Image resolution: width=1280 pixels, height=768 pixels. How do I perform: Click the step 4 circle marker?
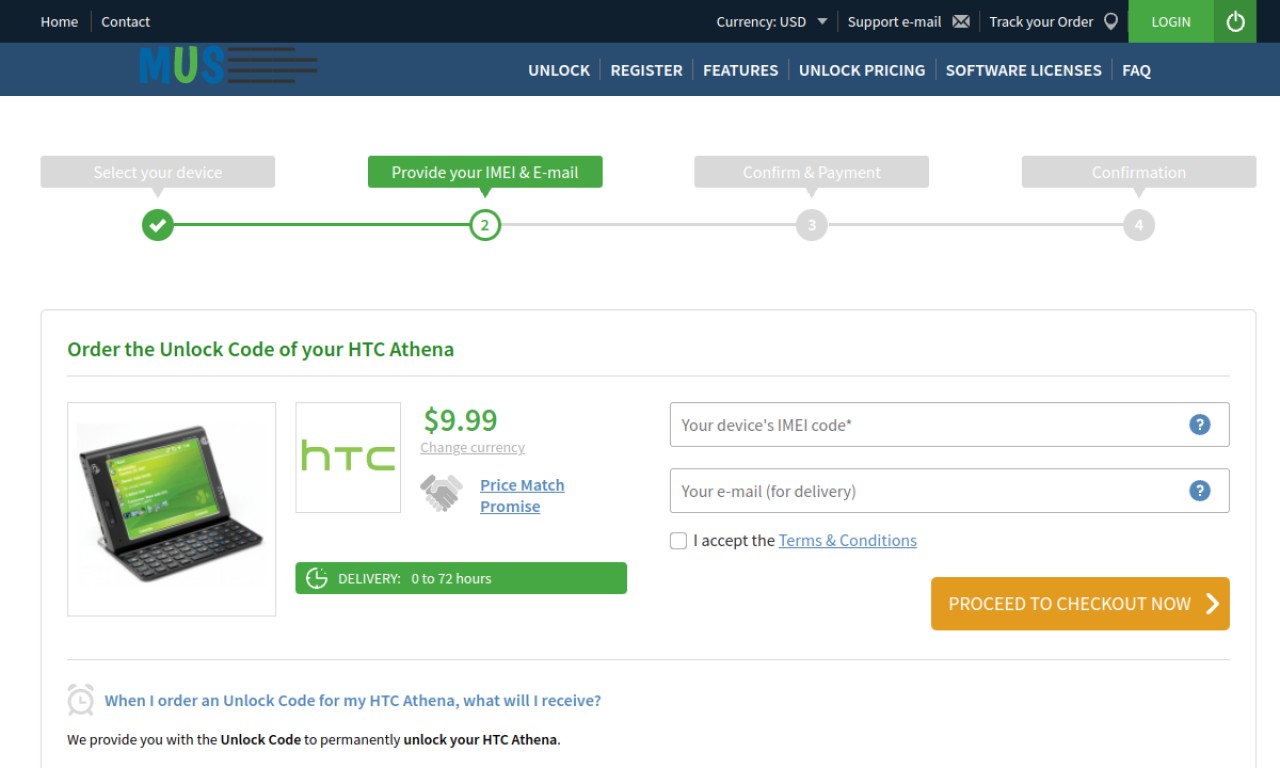coord(1139,225)
